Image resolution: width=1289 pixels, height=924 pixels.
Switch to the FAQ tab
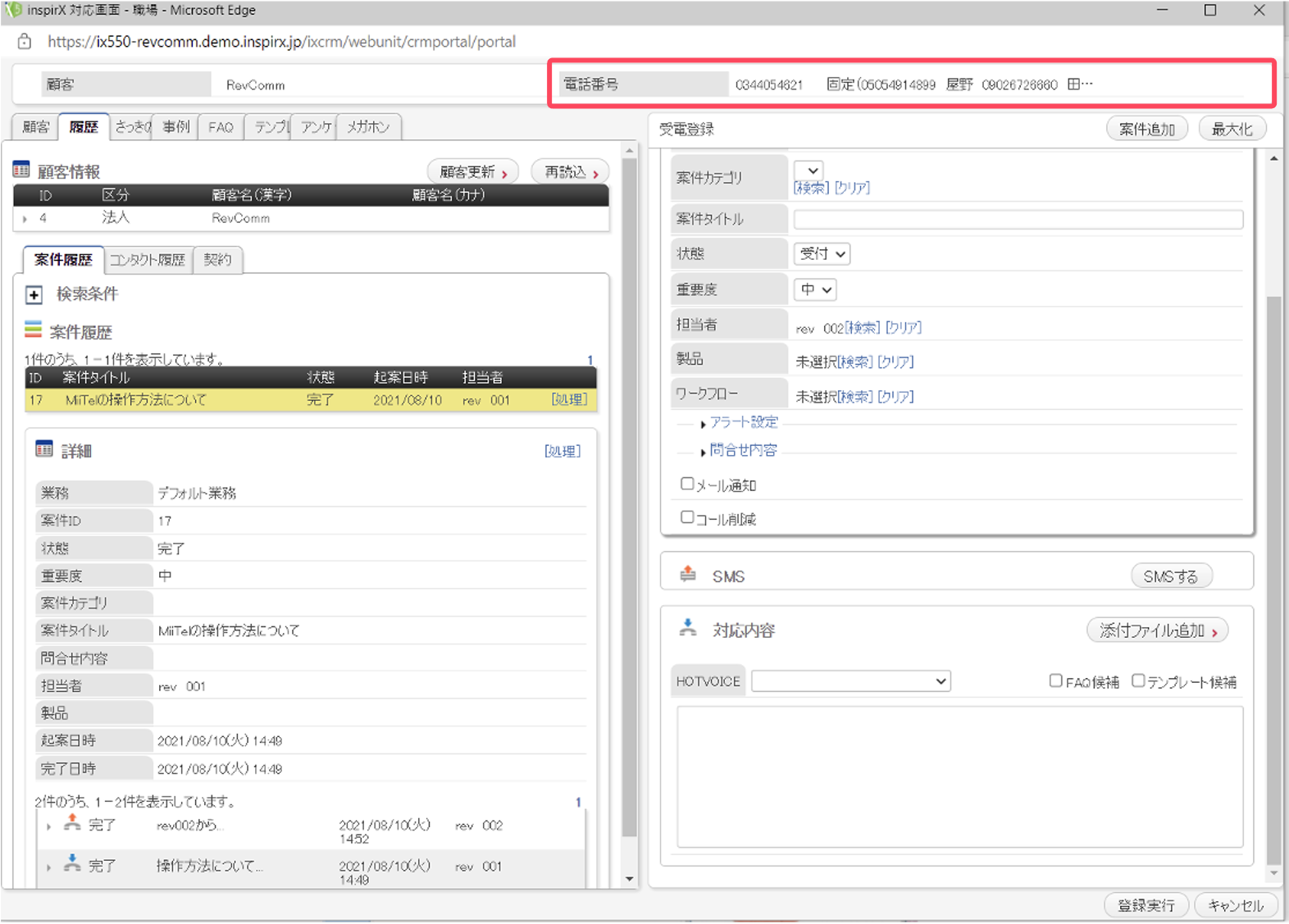tap(221, 127)
